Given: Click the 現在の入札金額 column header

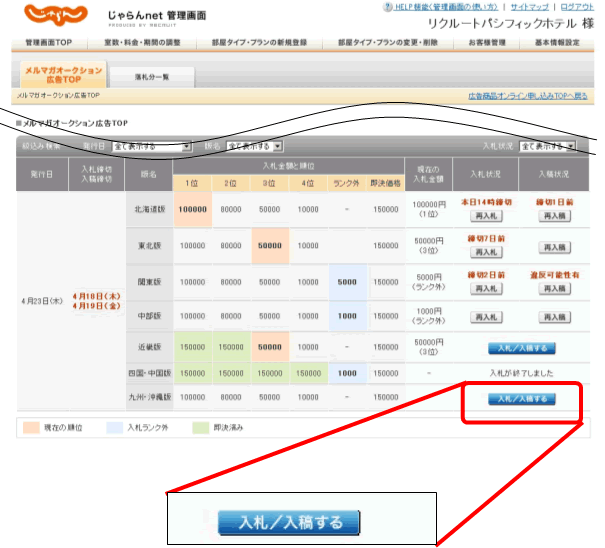Looking at the screenshot, I should (428, 174).
